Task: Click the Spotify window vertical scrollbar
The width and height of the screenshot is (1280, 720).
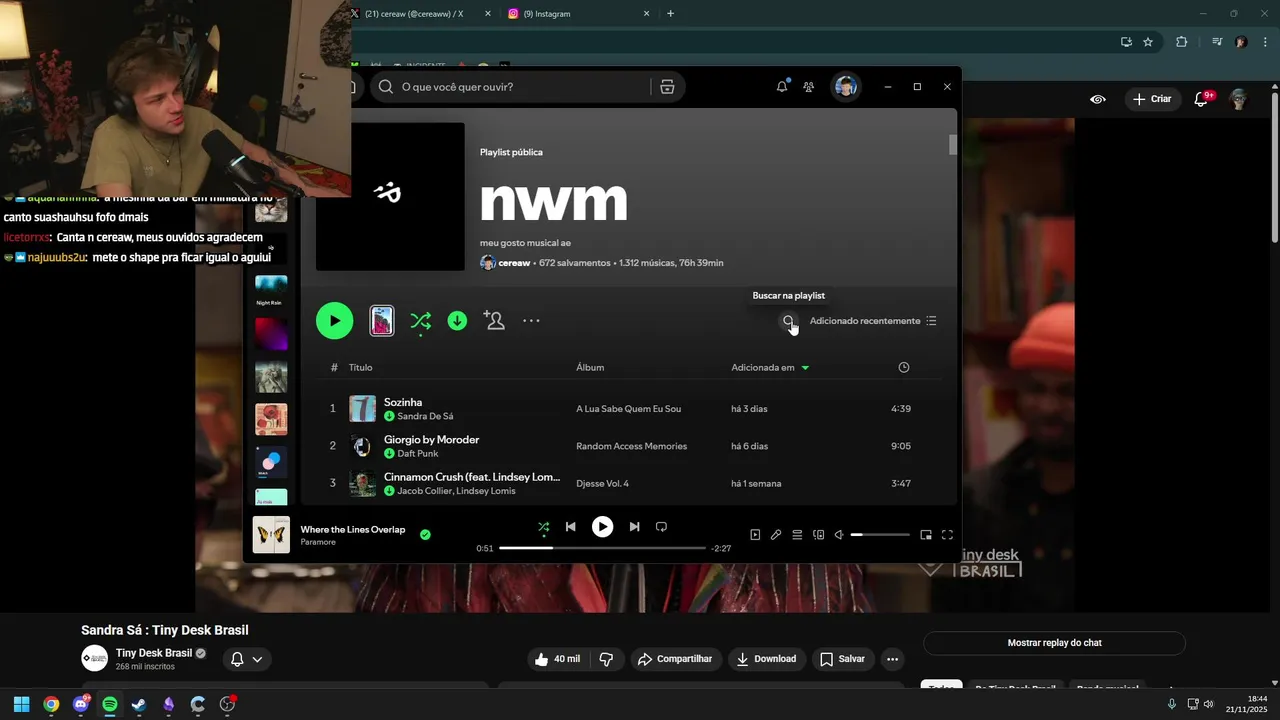Action: click(953, 144)
